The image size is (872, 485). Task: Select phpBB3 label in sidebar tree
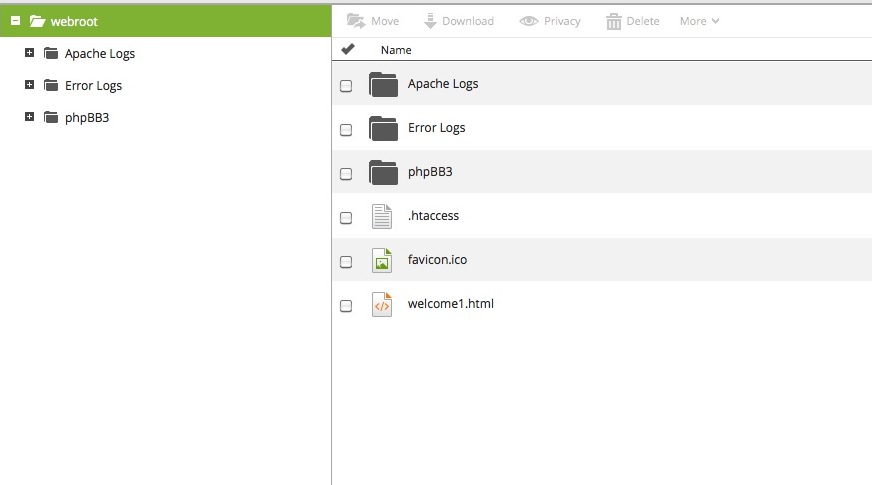coord(87,118)
